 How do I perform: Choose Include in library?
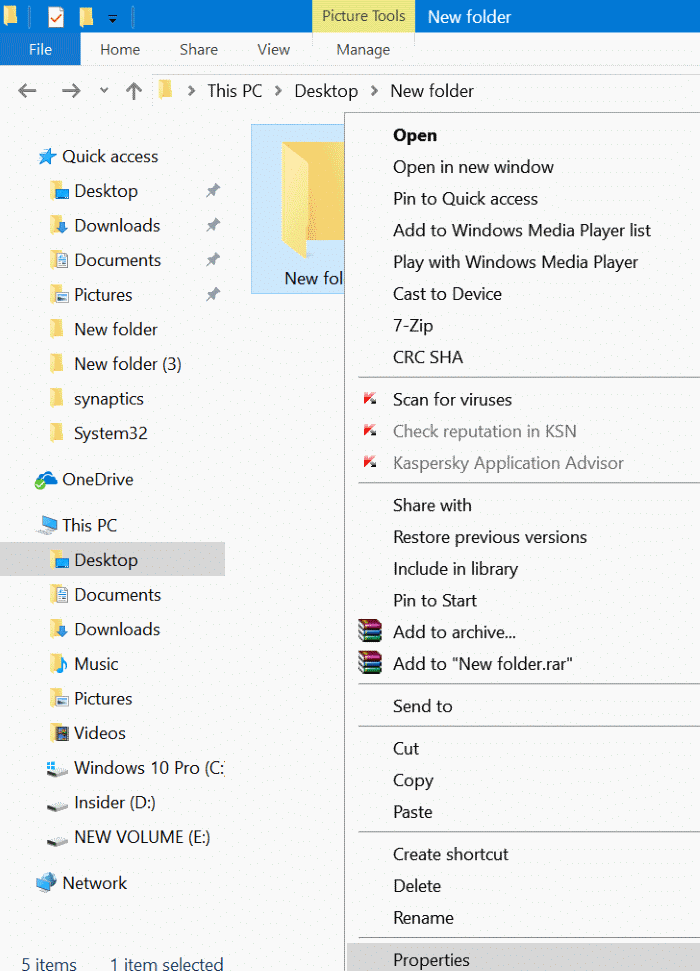[455, 568]
